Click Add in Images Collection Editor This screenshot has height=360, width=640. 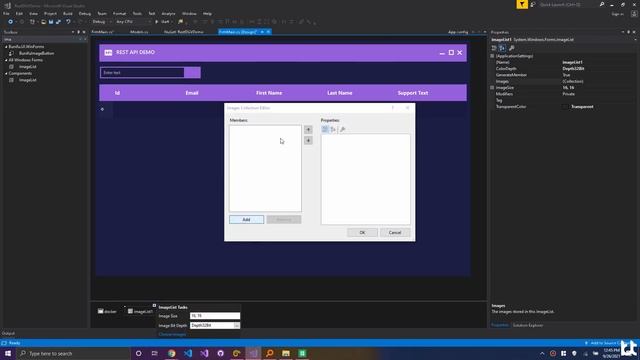pyautogui.click(x=246, y=220)
